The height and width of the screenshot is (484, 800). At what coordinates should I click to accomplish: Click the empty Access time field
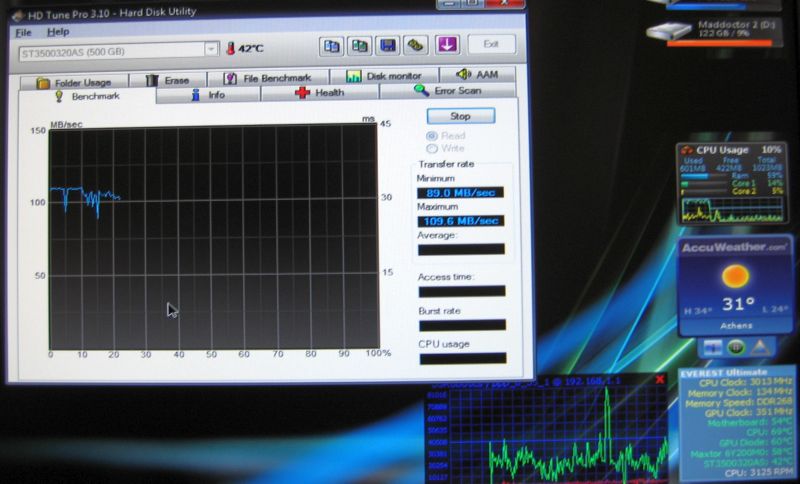click(462, 291)
